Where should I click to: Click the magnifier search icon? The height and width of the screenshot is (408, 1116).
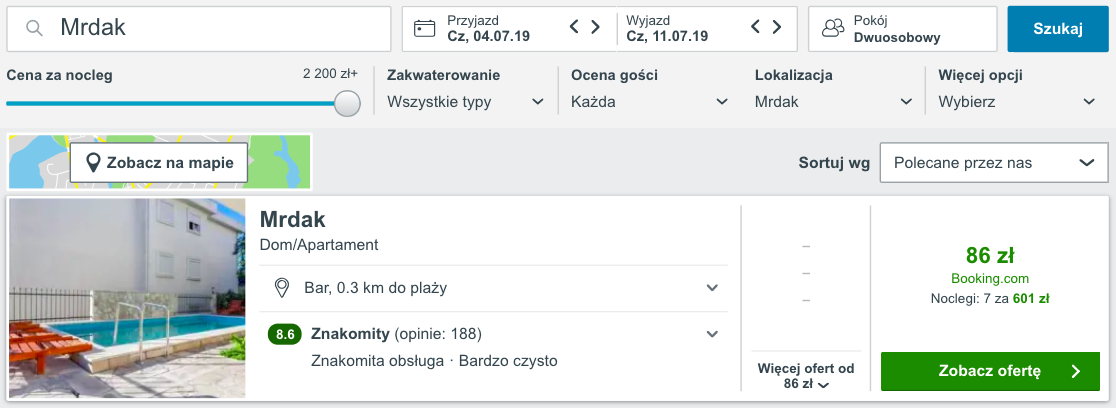33,28
